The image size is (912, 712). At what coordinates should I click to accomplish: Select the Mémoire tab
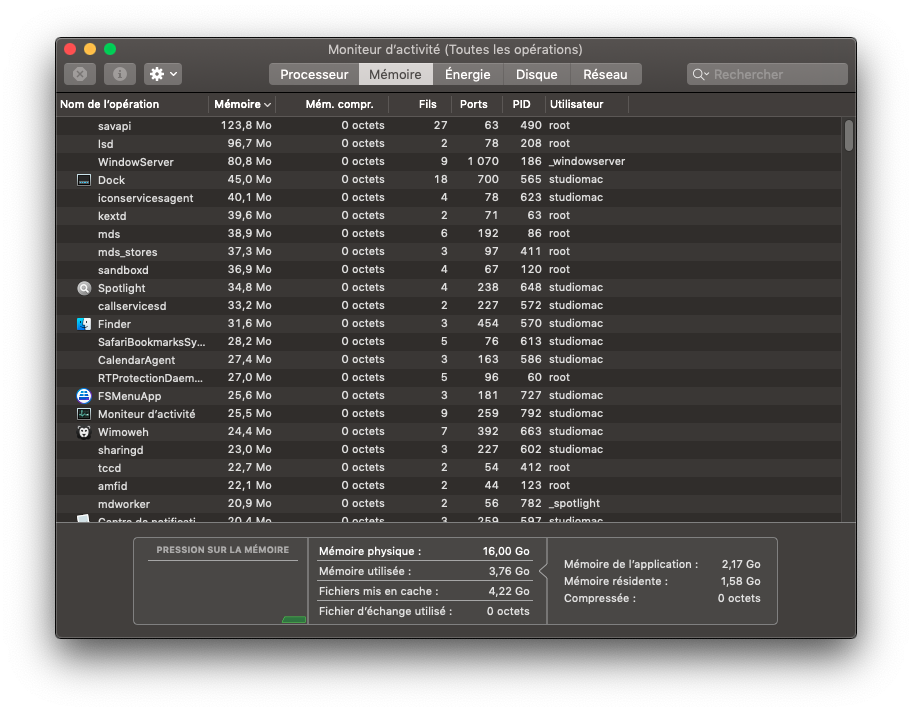click(396, 74)
